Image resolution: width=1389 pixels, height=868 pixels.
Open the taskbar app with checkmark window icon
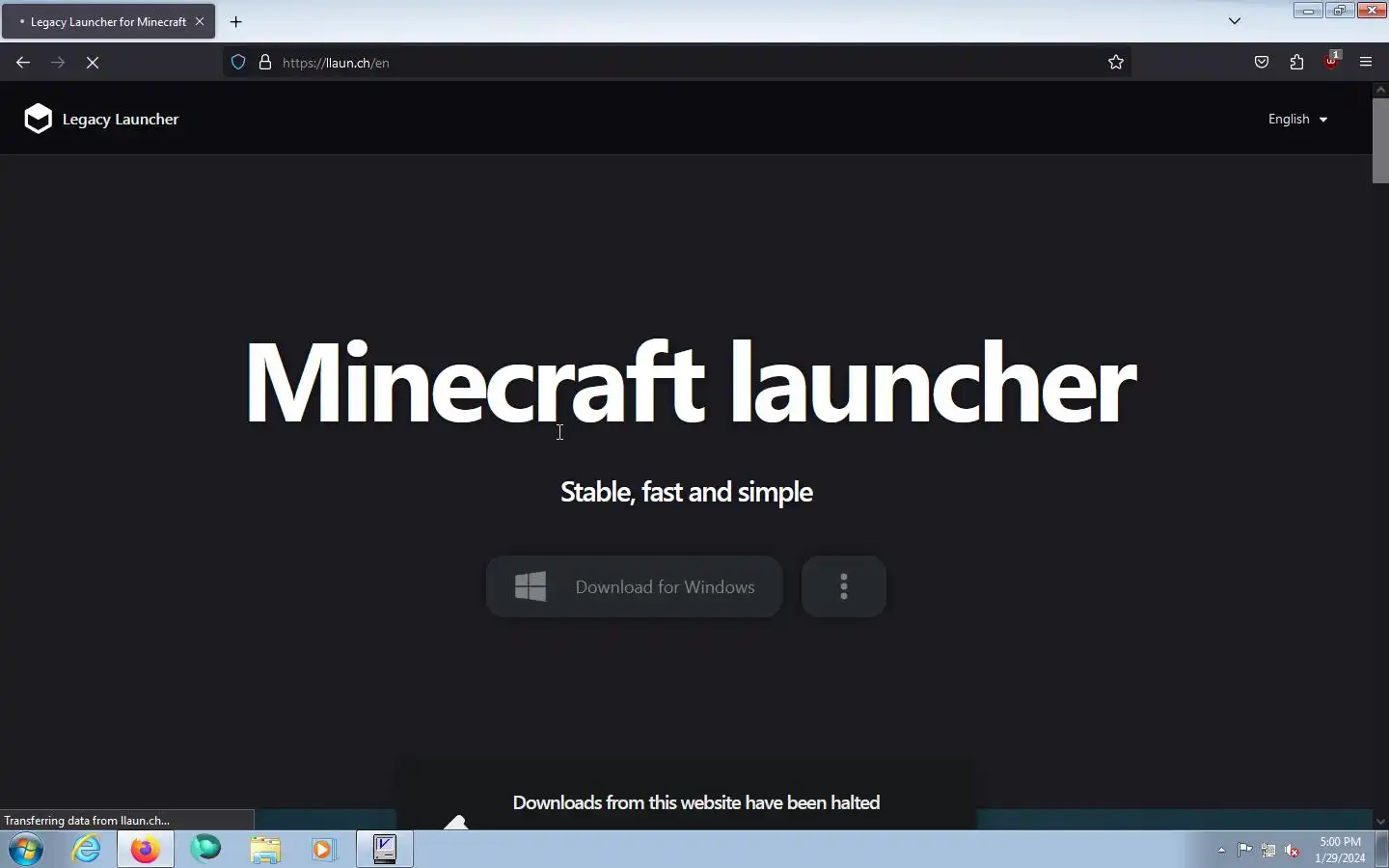click(385, 850)
